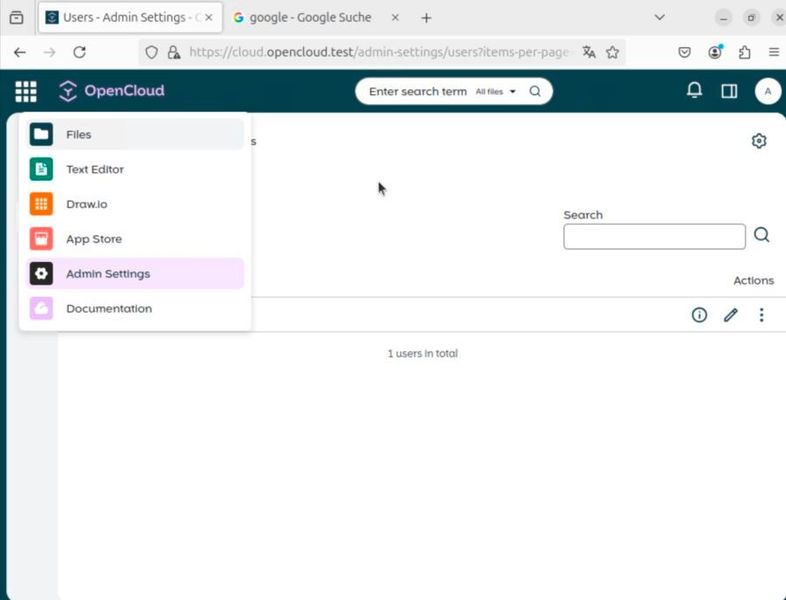Click the Documentation app icon
Screen dimensions: 786x600
41,308
